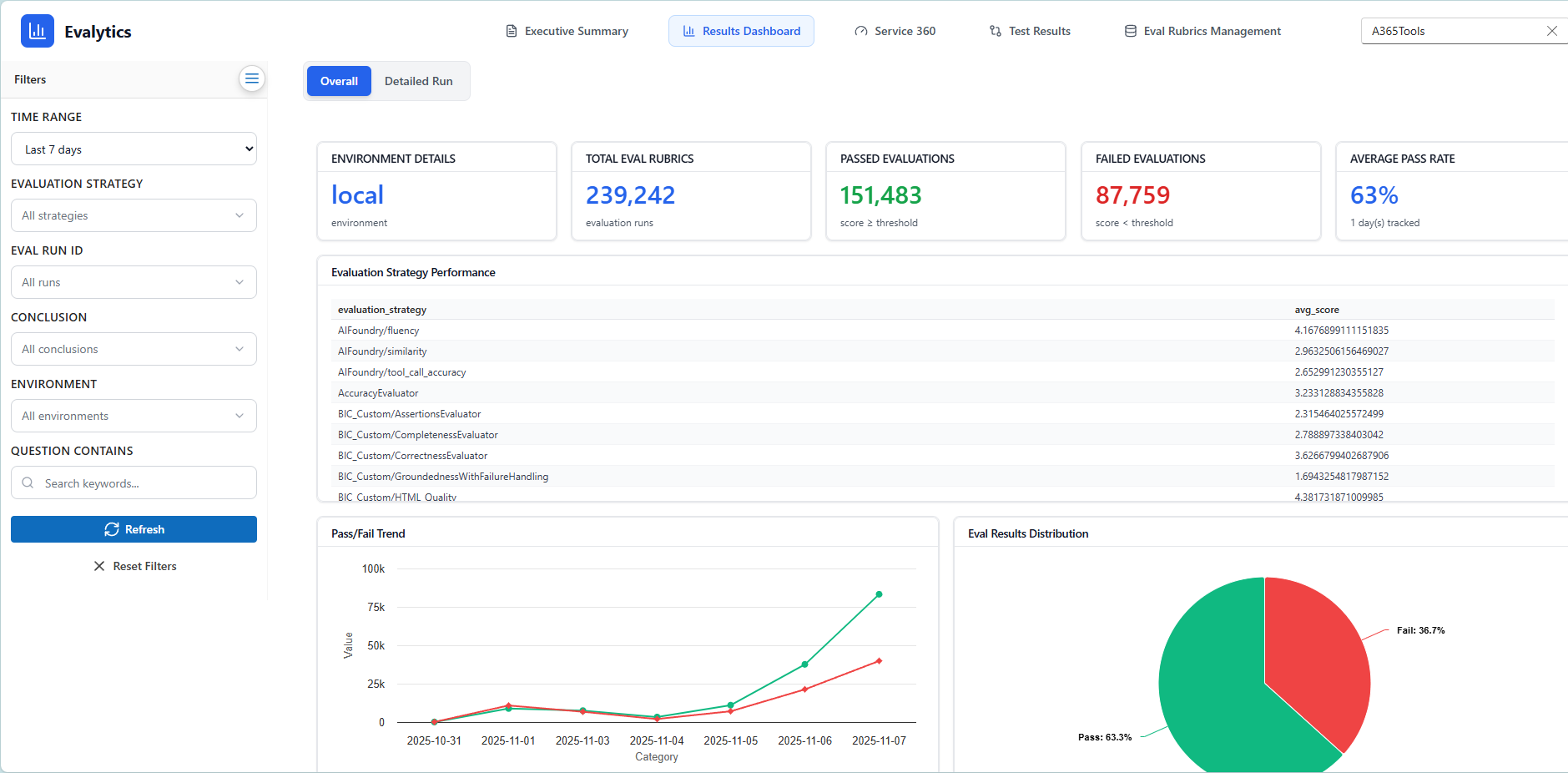
Task: Click the Test Results branch icon
Action: [x=996, y=31]
